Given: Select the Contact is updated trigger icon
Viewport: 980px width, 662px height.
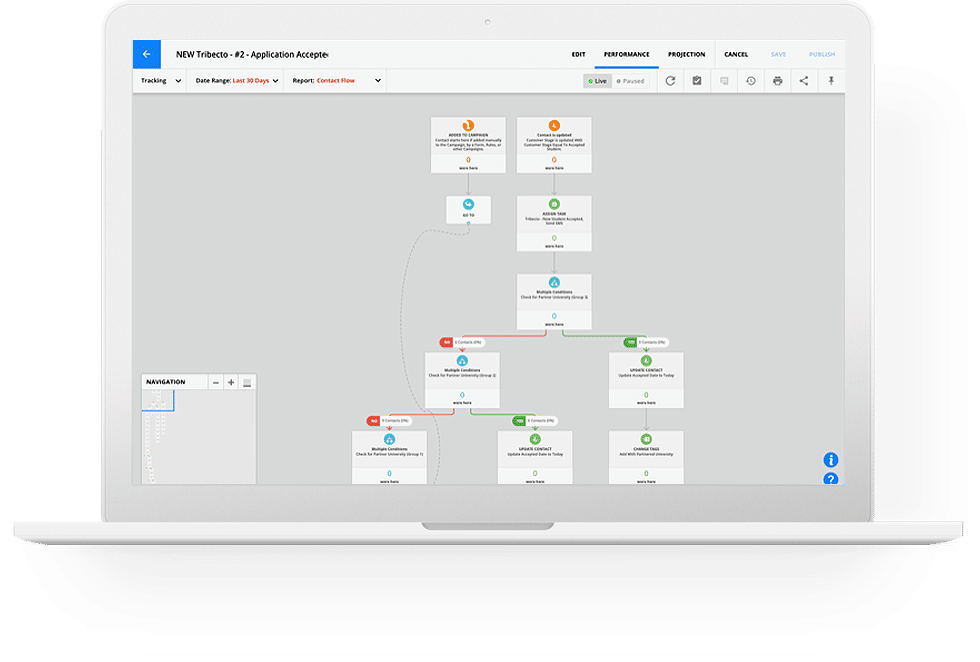Looking at the screenshot, I should [x=554, y=126].
